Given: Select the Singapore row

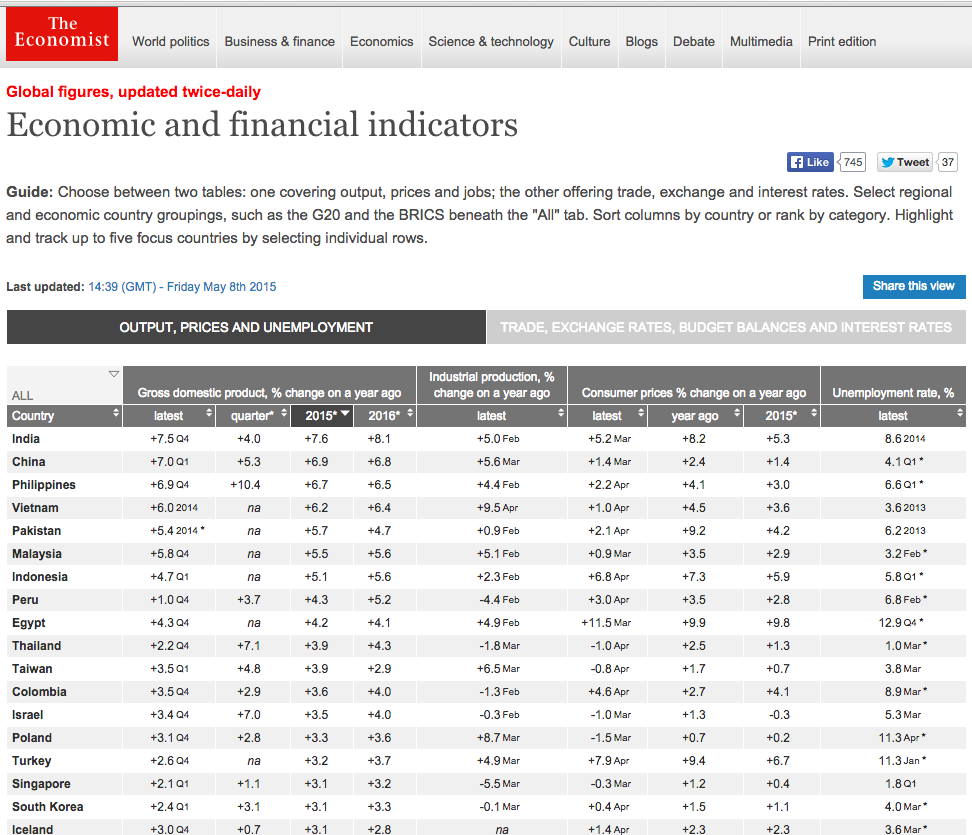Looking at the screenshot, I should [x=486, y=783].
